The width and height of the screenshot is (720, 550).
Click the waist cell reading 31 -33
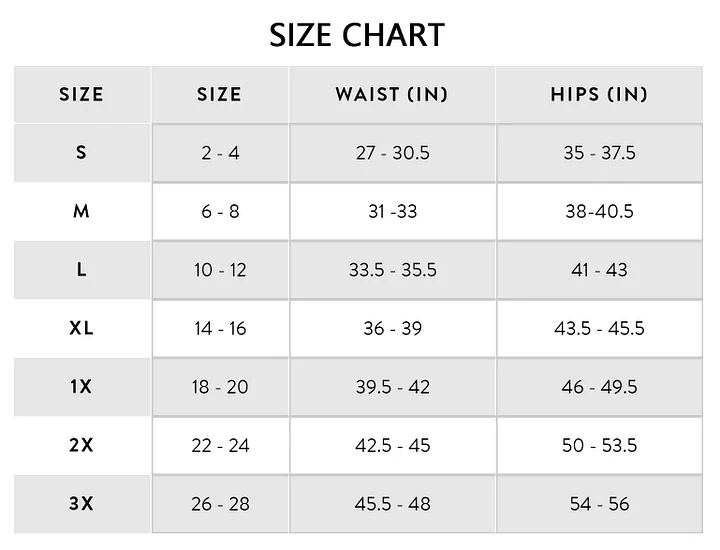pos(392,211)
